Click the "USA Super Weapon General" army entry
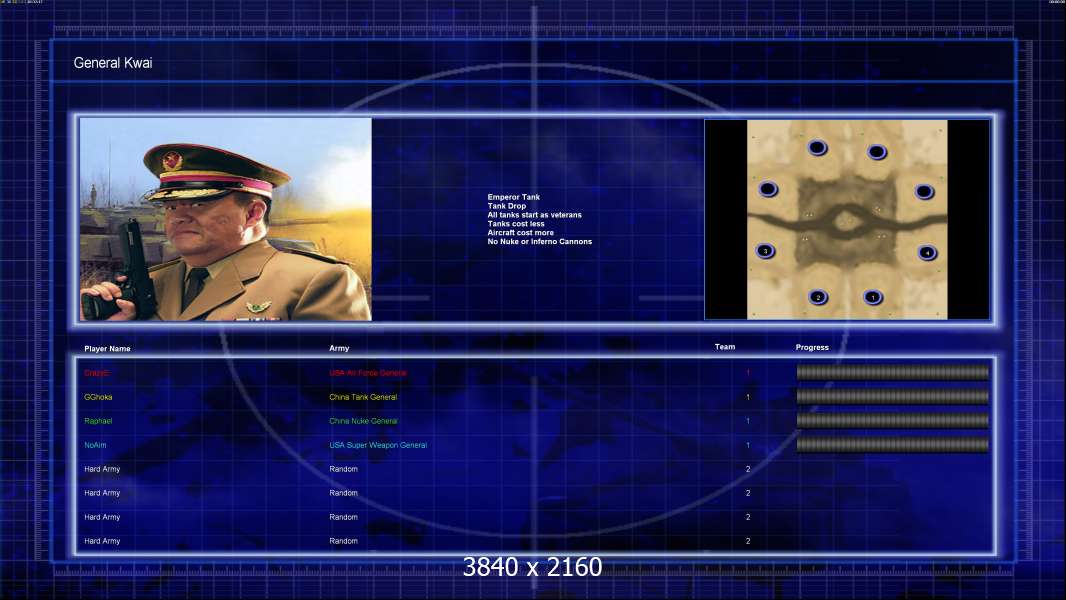The height and width of the screenshot is (600, 1066). tap(378, 445)
